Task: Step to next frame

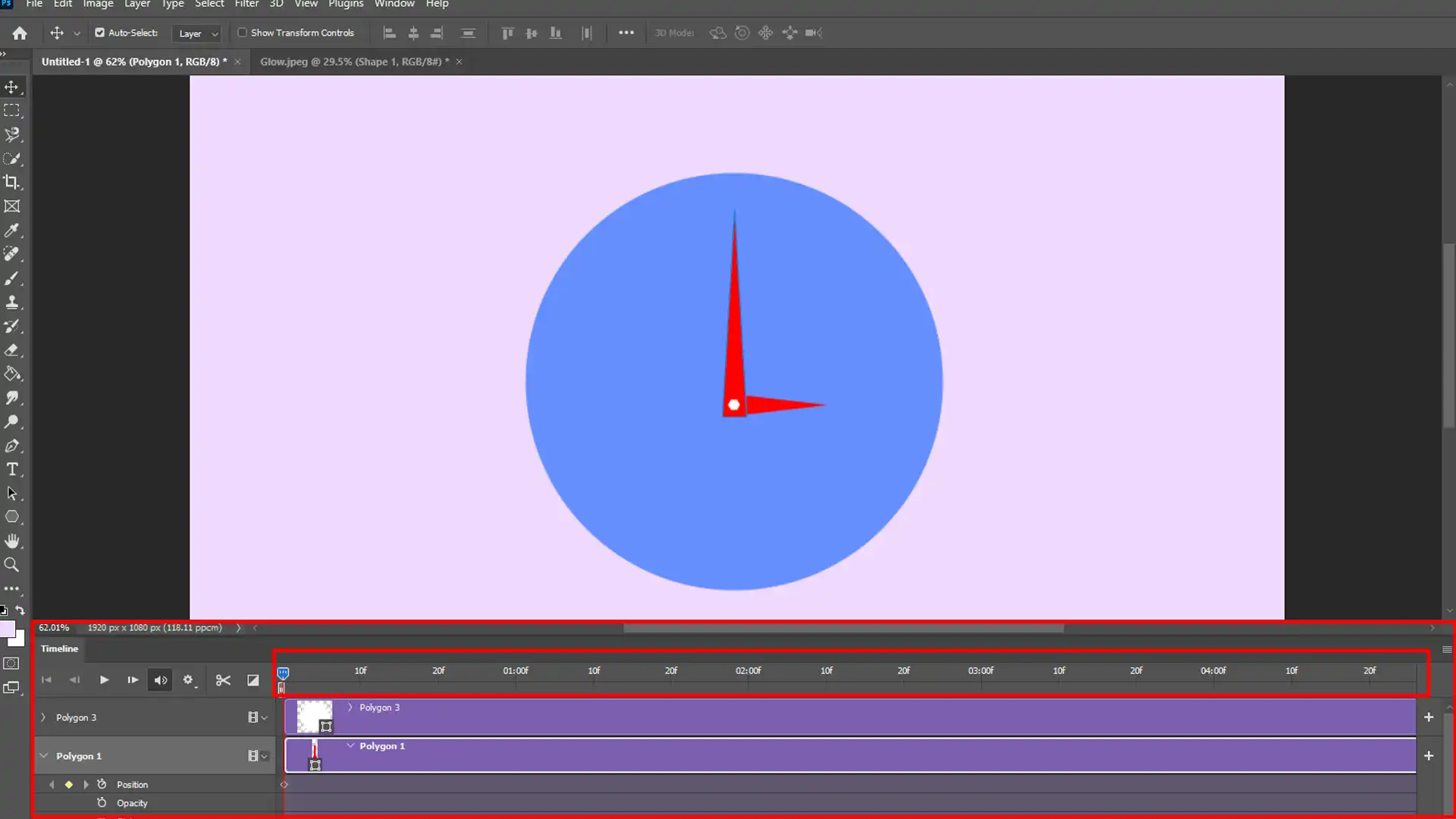Action: pos(133,680)
